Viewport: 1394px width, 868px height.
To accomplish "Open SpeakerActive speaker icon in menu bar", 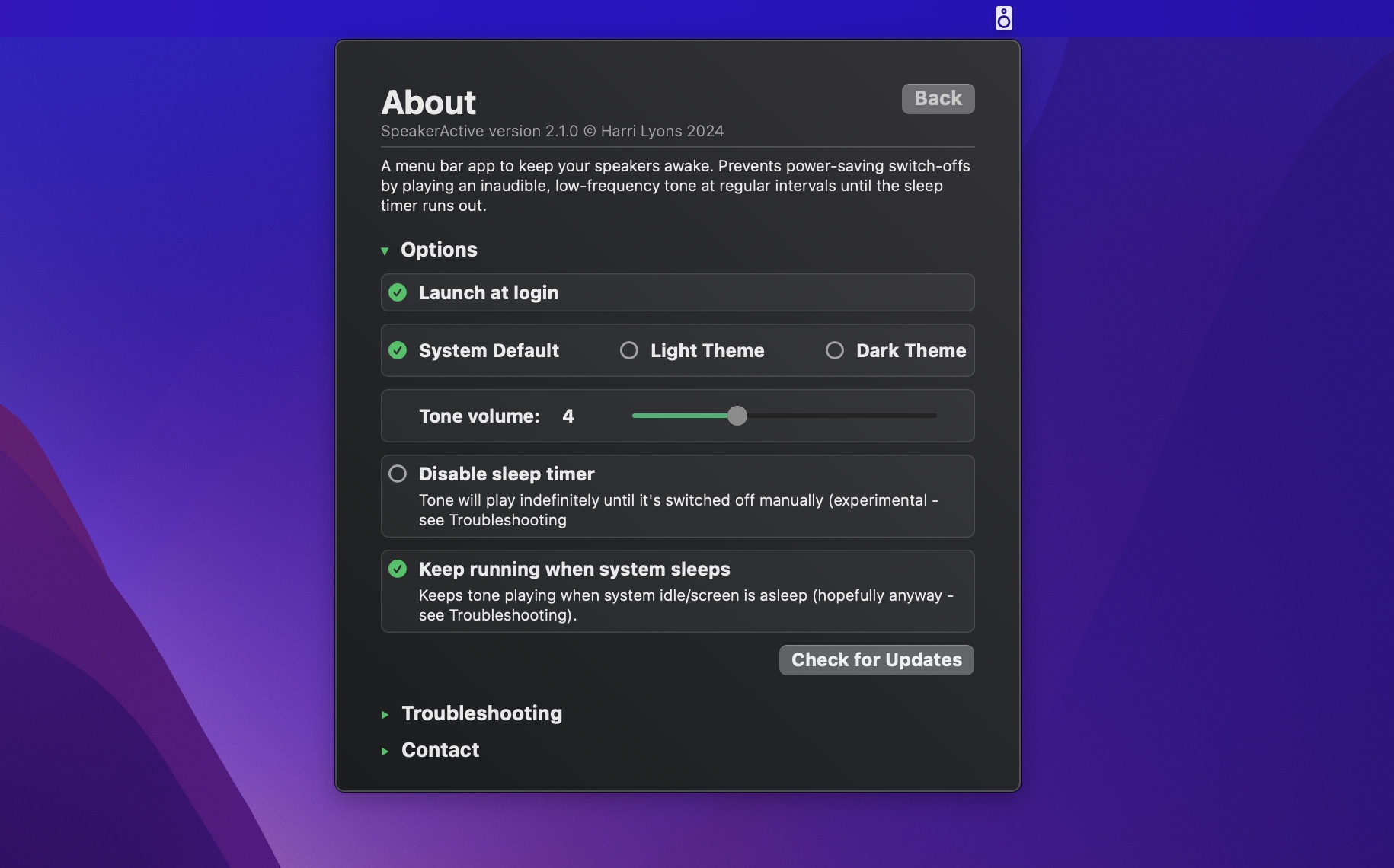I will [x=1003, y=18].
